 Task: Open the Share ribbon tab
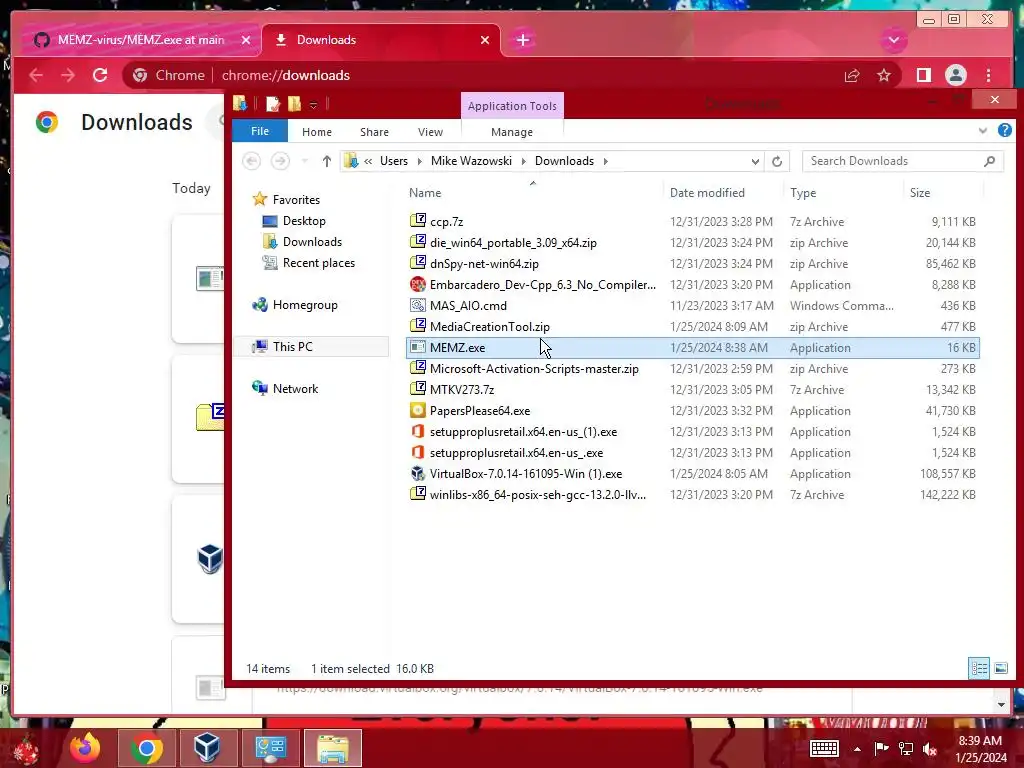[x=374, y=132]
